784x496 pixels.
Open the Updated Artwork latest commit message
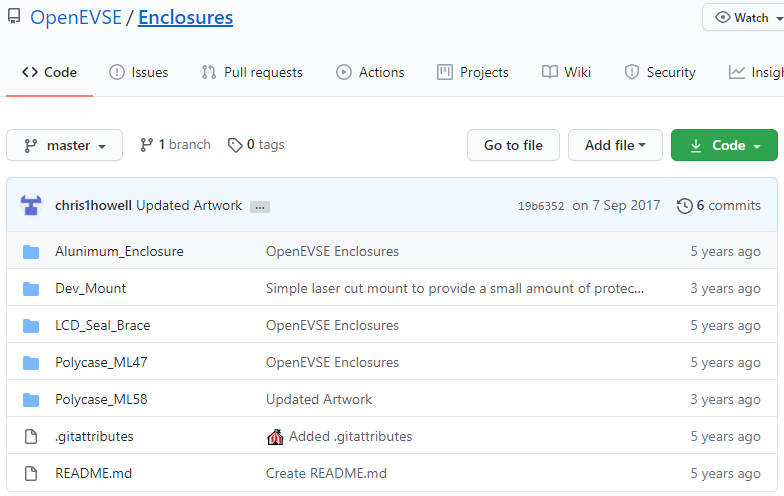point(189,206)
